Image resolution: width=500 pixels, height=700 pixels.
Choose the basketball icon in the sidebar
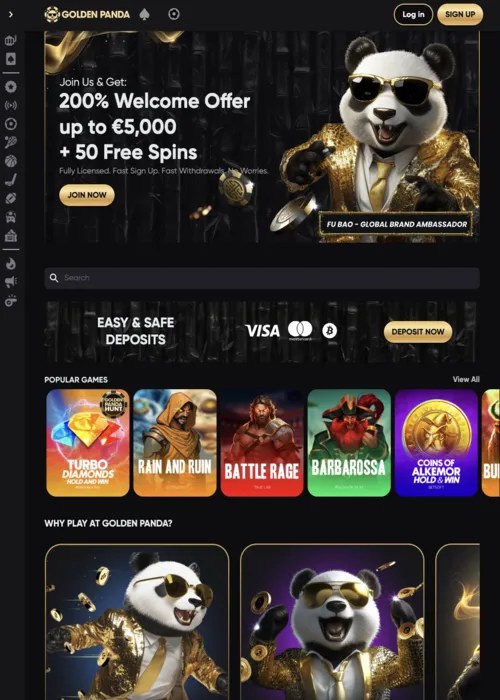(11, 161)
